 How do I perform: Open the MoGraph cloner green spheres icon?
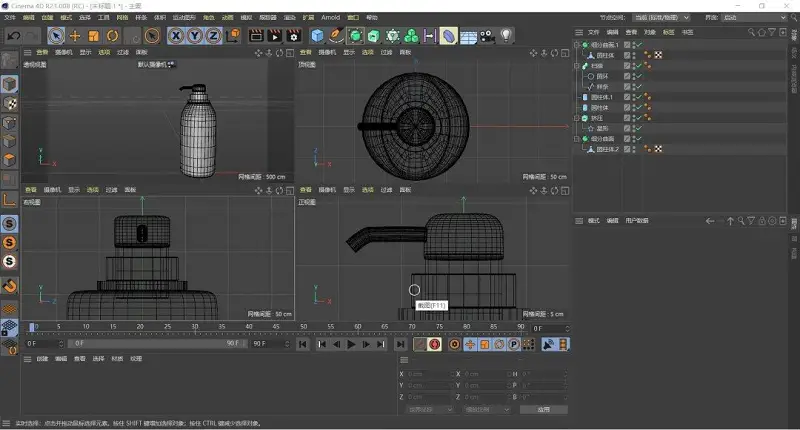point(411,36)
